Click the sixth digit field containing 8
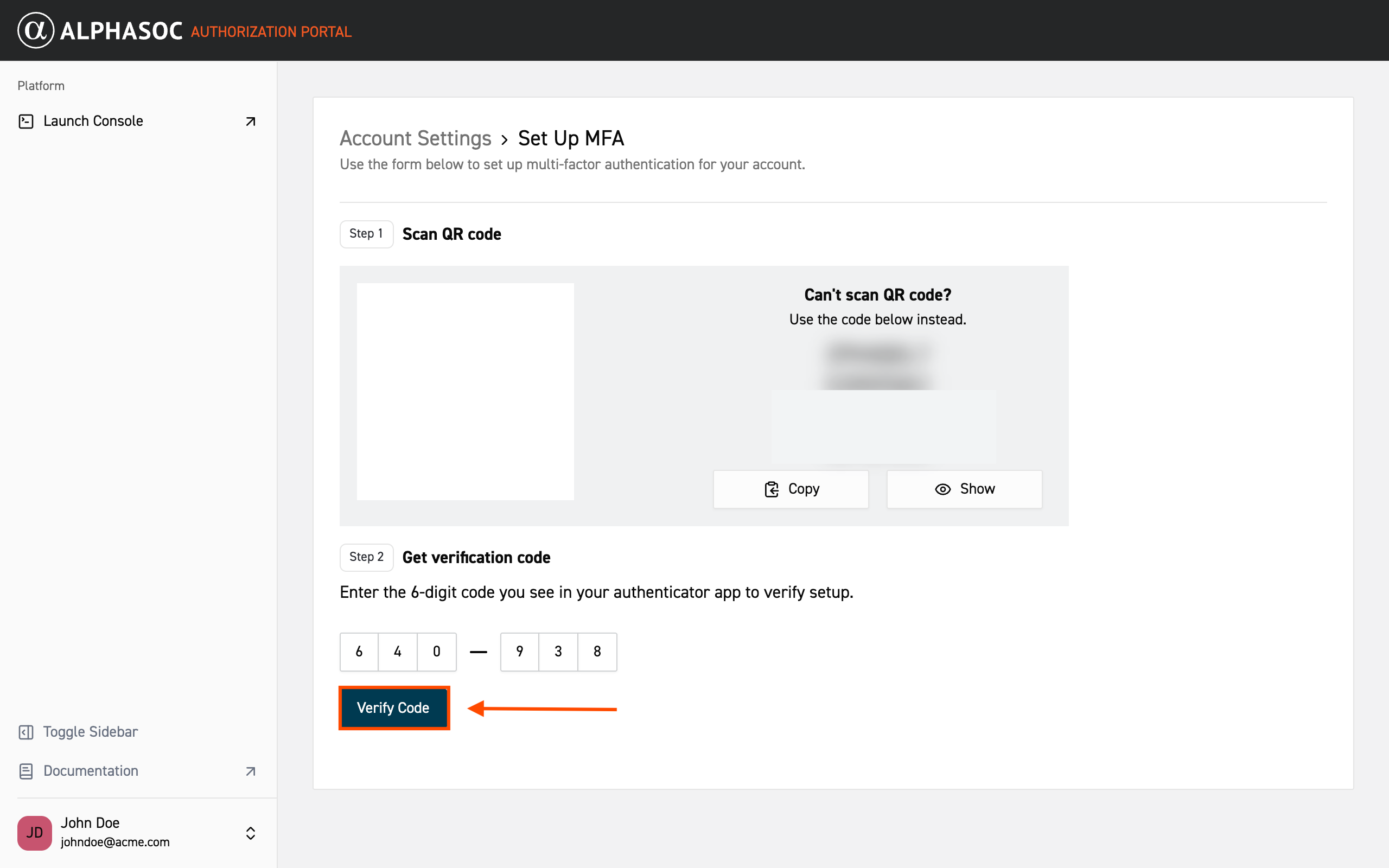The width and height of the screenshot is (1389, 868). point(597,652)
